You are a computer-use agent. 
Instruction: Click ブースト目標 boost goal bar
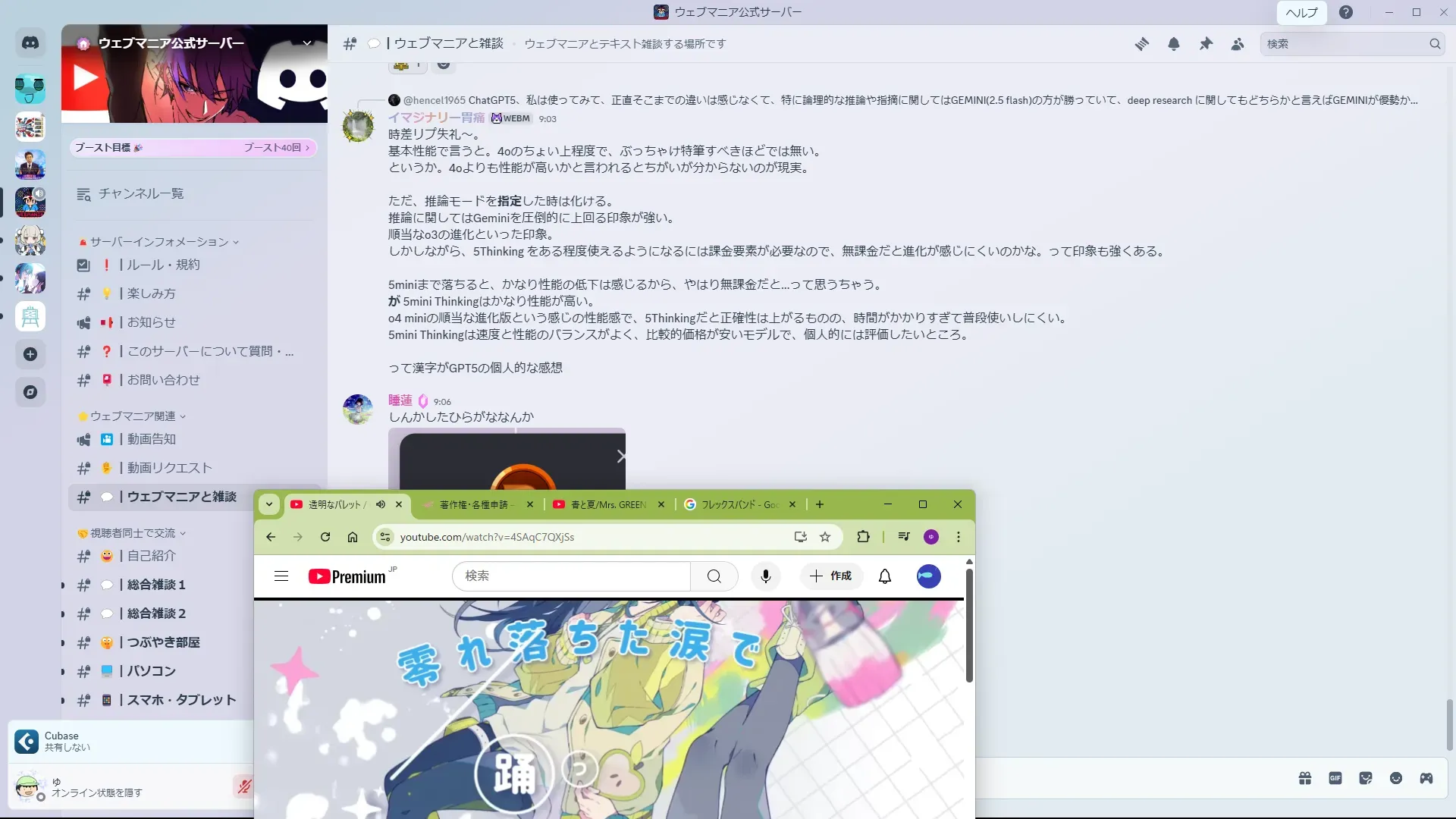pyautogui.click(x=193, y=148)
